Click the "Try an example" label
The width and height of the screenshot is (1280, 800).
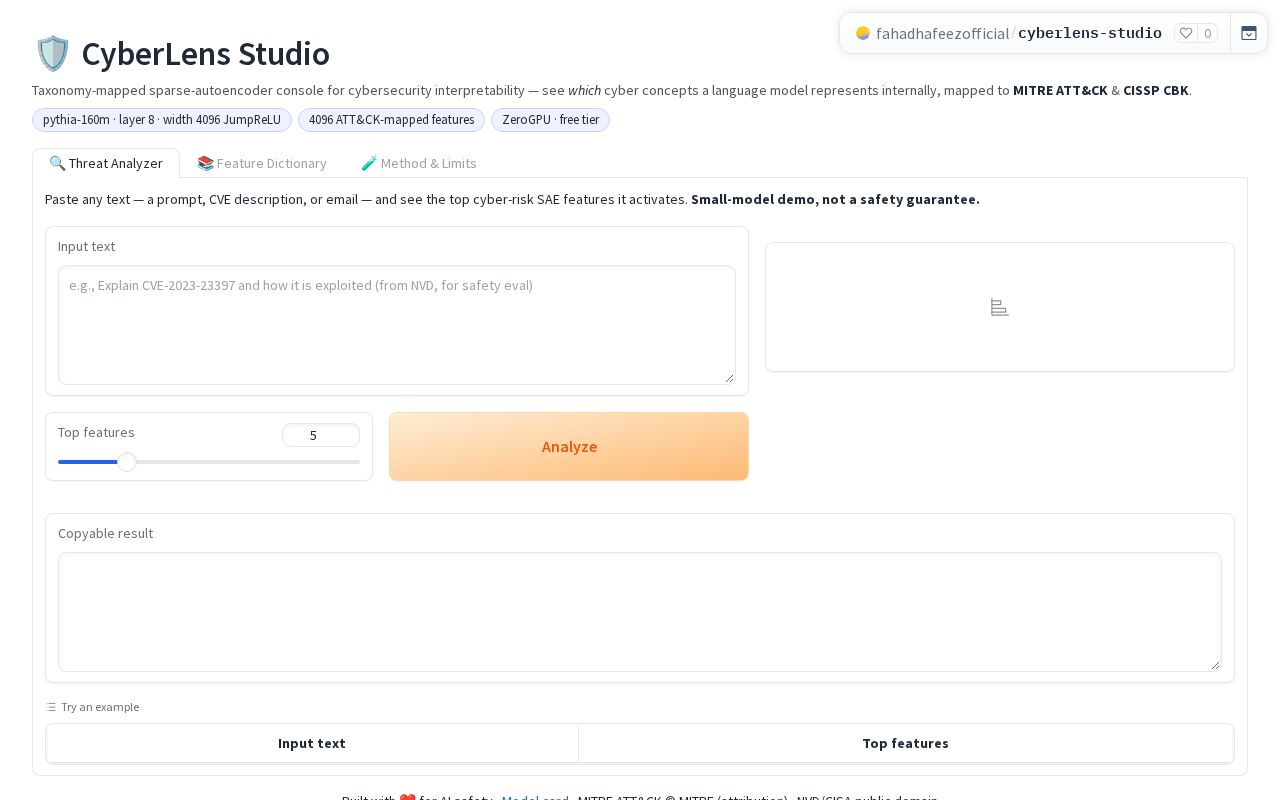[100, 707]
